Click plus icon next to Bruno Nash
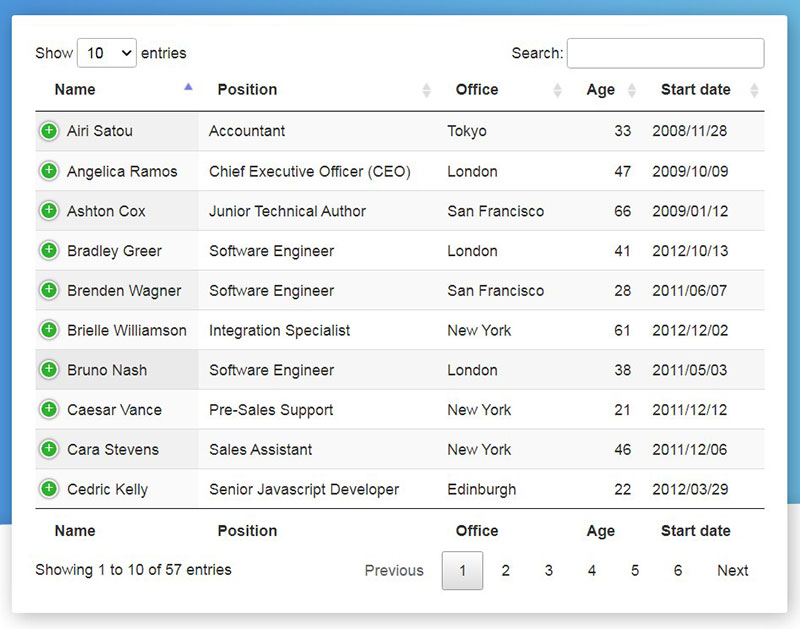Screen dimensions: 800x629 pos(49,369)
